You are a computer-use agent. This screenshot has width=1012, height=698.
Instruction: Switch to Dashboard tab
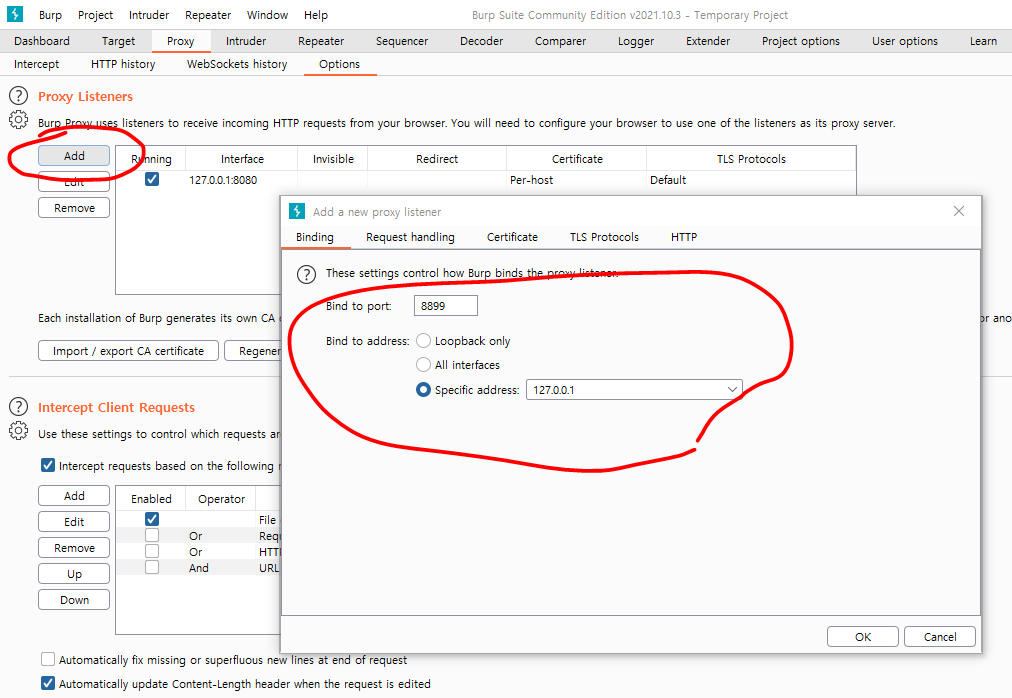pos(42,41)
